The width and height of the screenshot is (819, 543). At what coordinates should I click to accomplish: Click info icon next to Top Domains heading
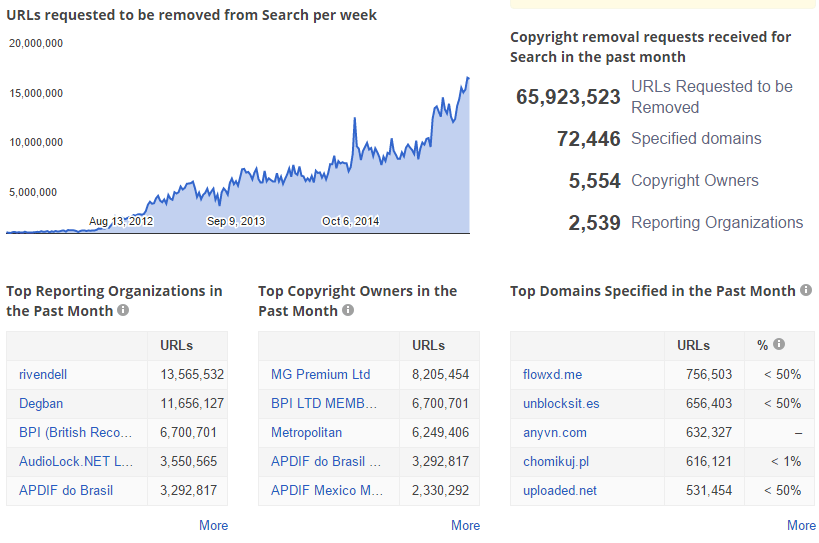tap(805, 291)
